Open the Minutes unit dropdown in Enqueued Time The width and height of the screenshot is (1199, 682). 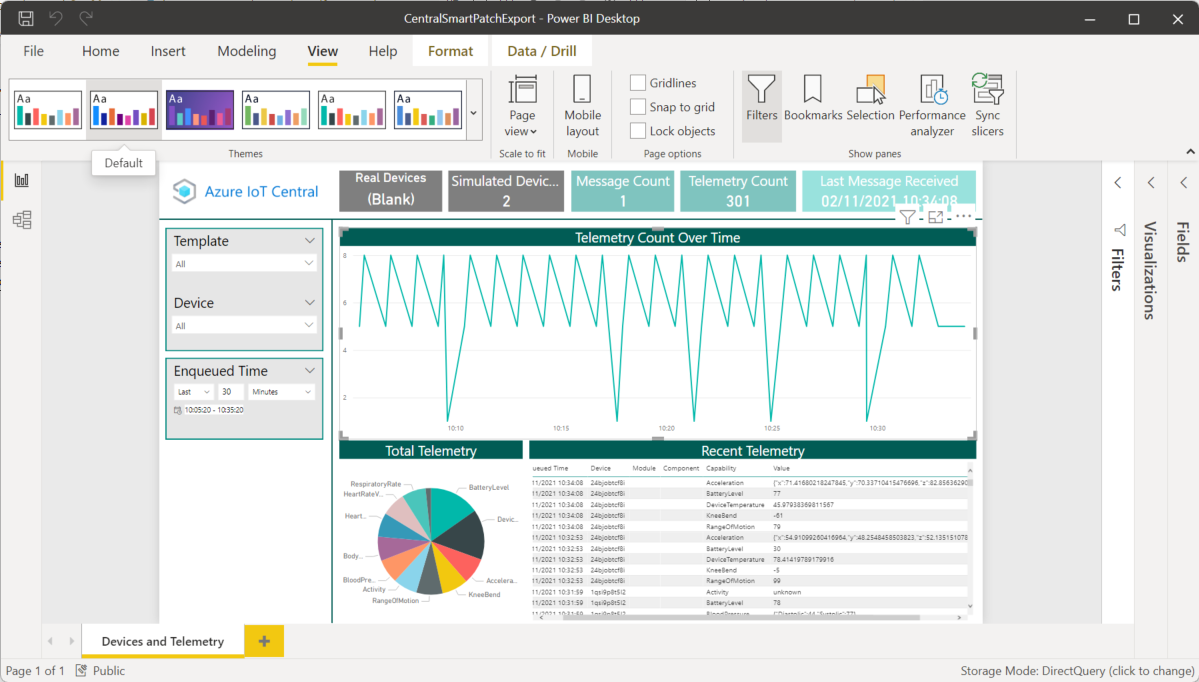click(281, 391)
